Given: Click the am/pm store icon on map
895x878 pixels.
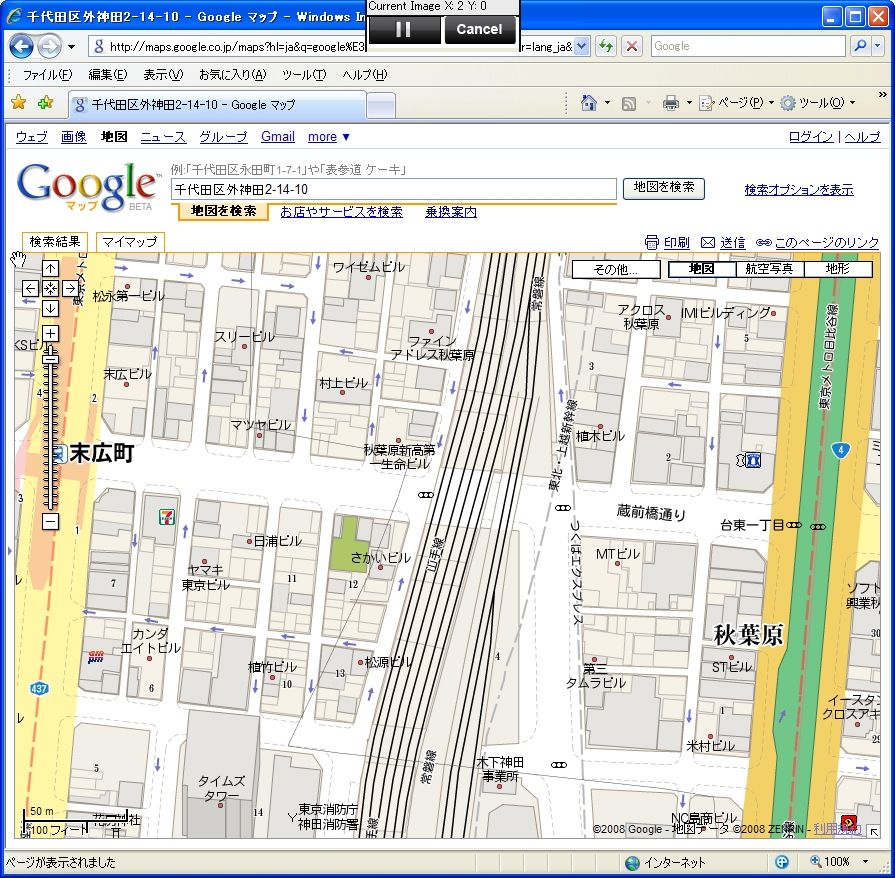Looking at the screenshot, I should tap(95, 657).
